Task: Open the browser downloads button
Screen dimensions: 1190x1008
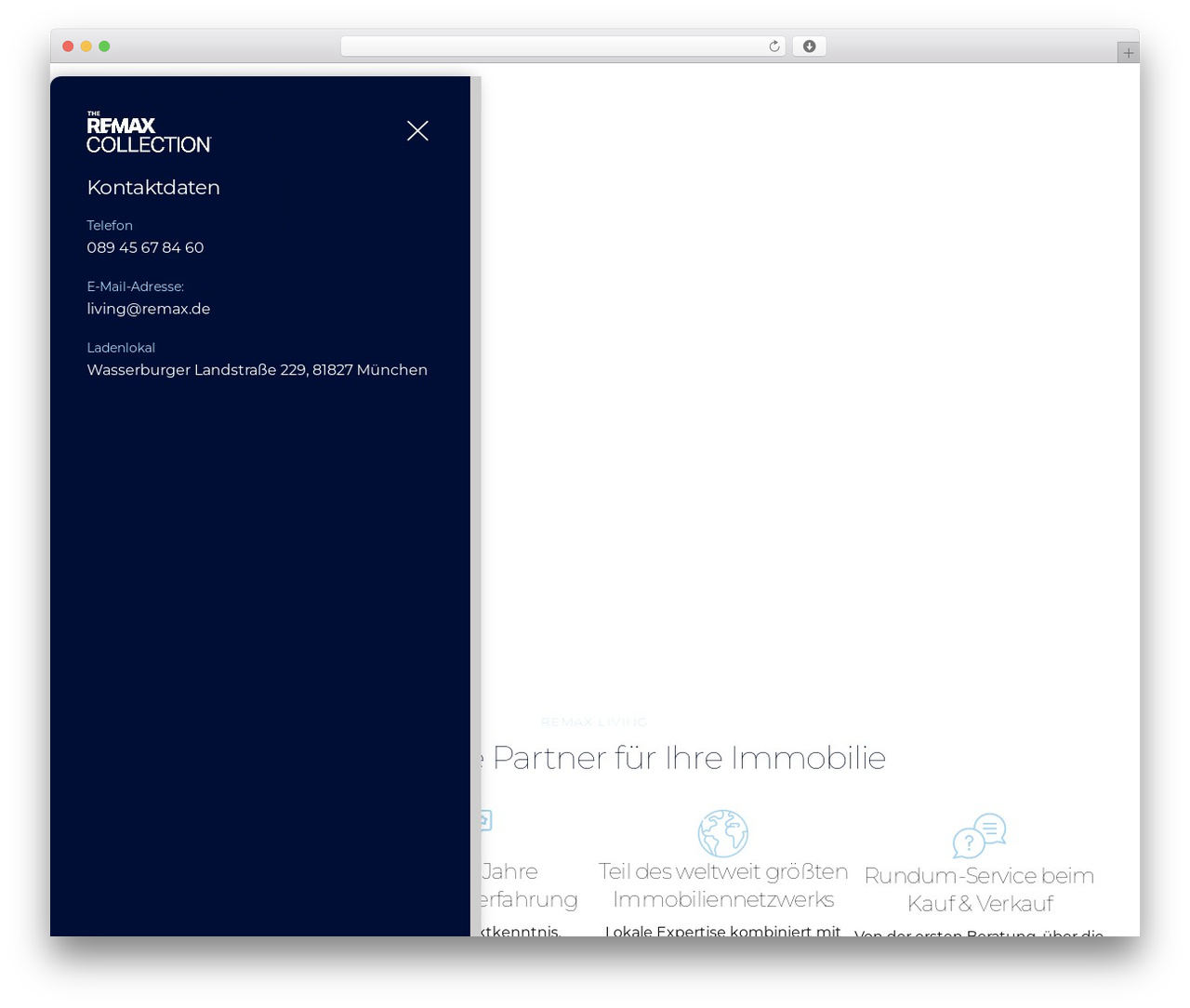Action: [809, 46]
